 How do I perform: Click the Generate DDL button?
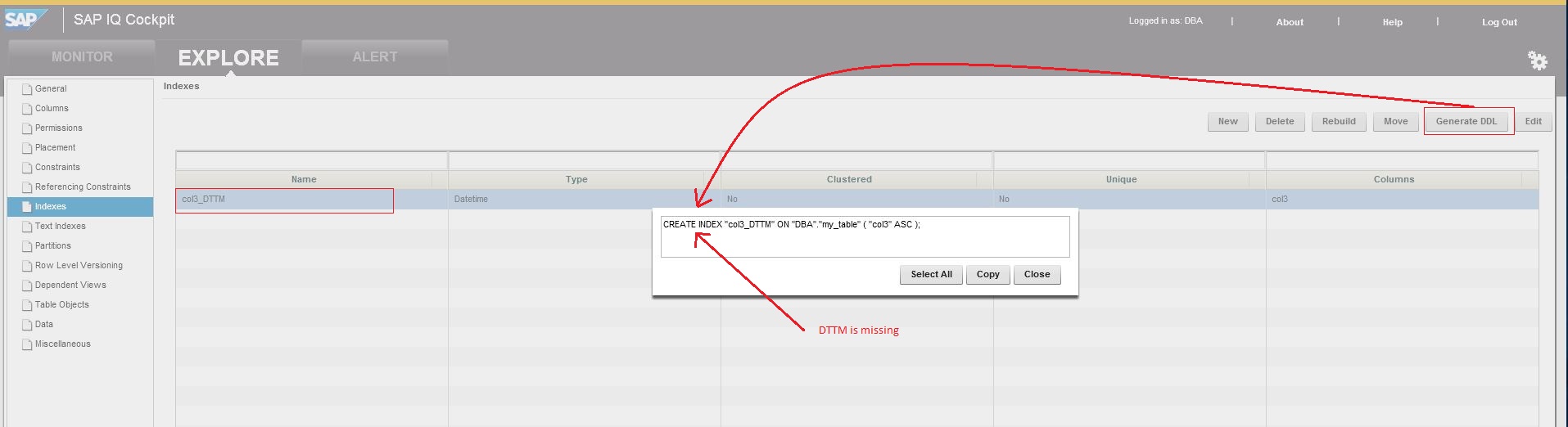[1466, 122]
